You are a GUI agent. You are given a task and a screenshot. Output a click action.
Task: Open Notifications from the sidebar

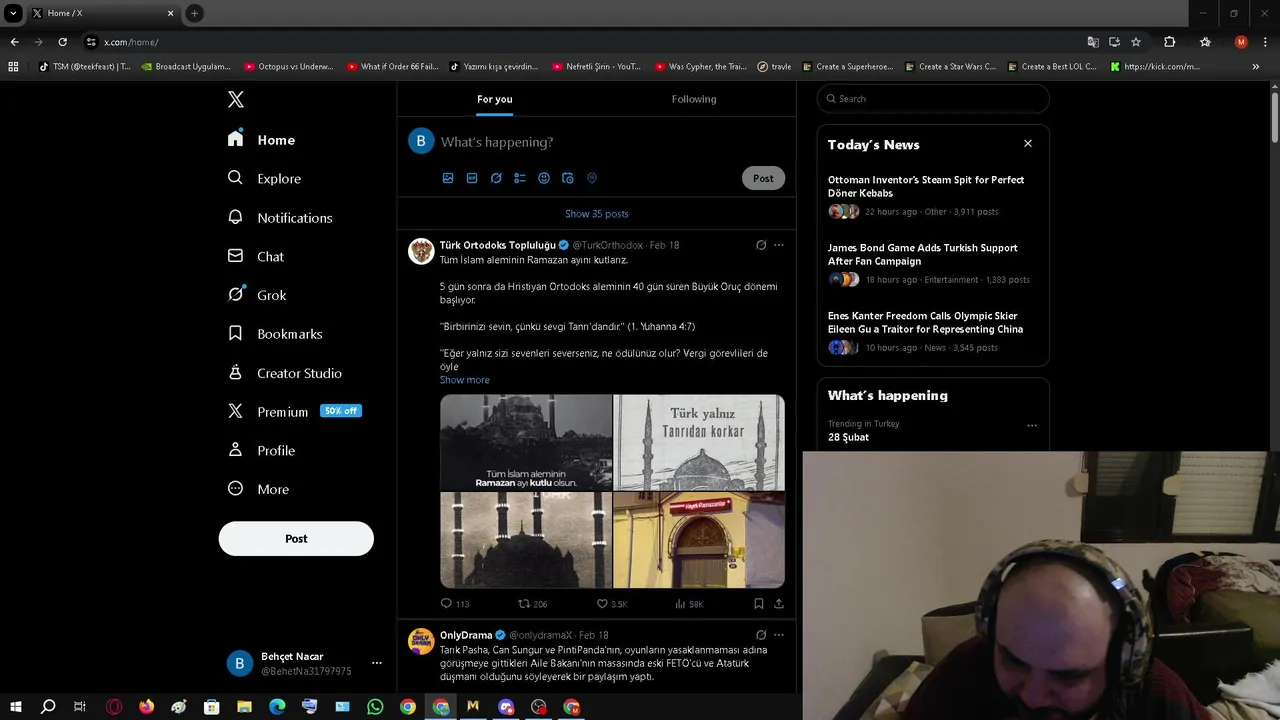click(280, 217)
